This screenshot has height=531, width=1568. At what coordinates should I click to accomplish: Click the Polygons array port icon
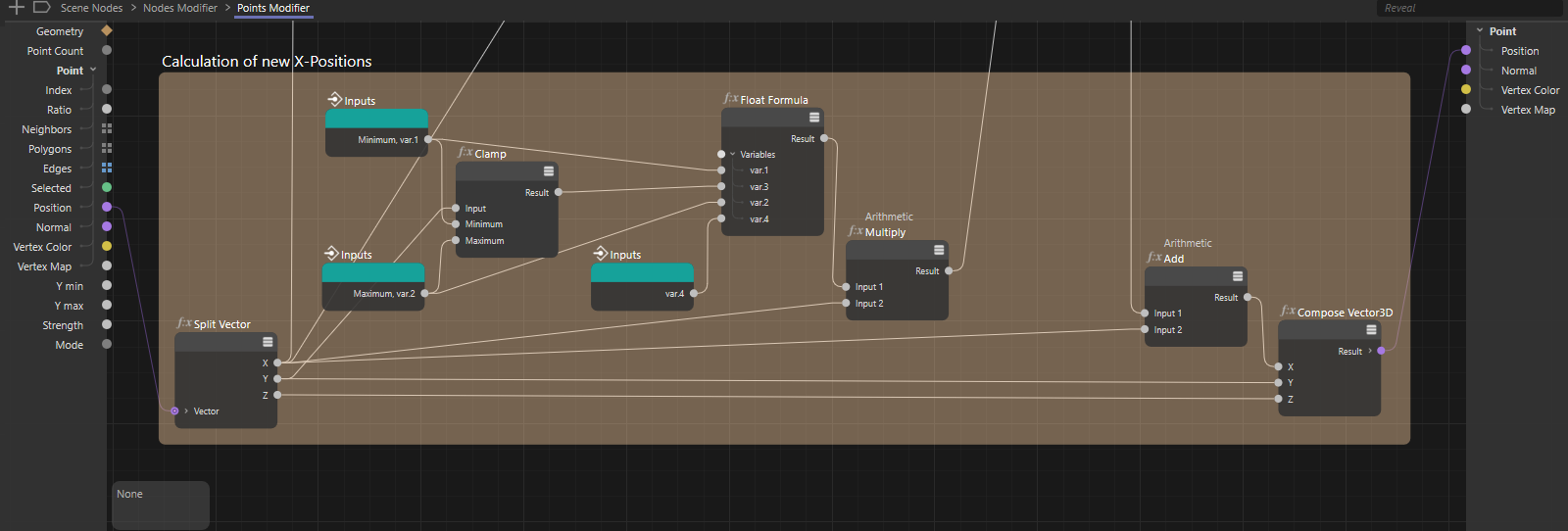pyautogui.click(x=107, y=148)
